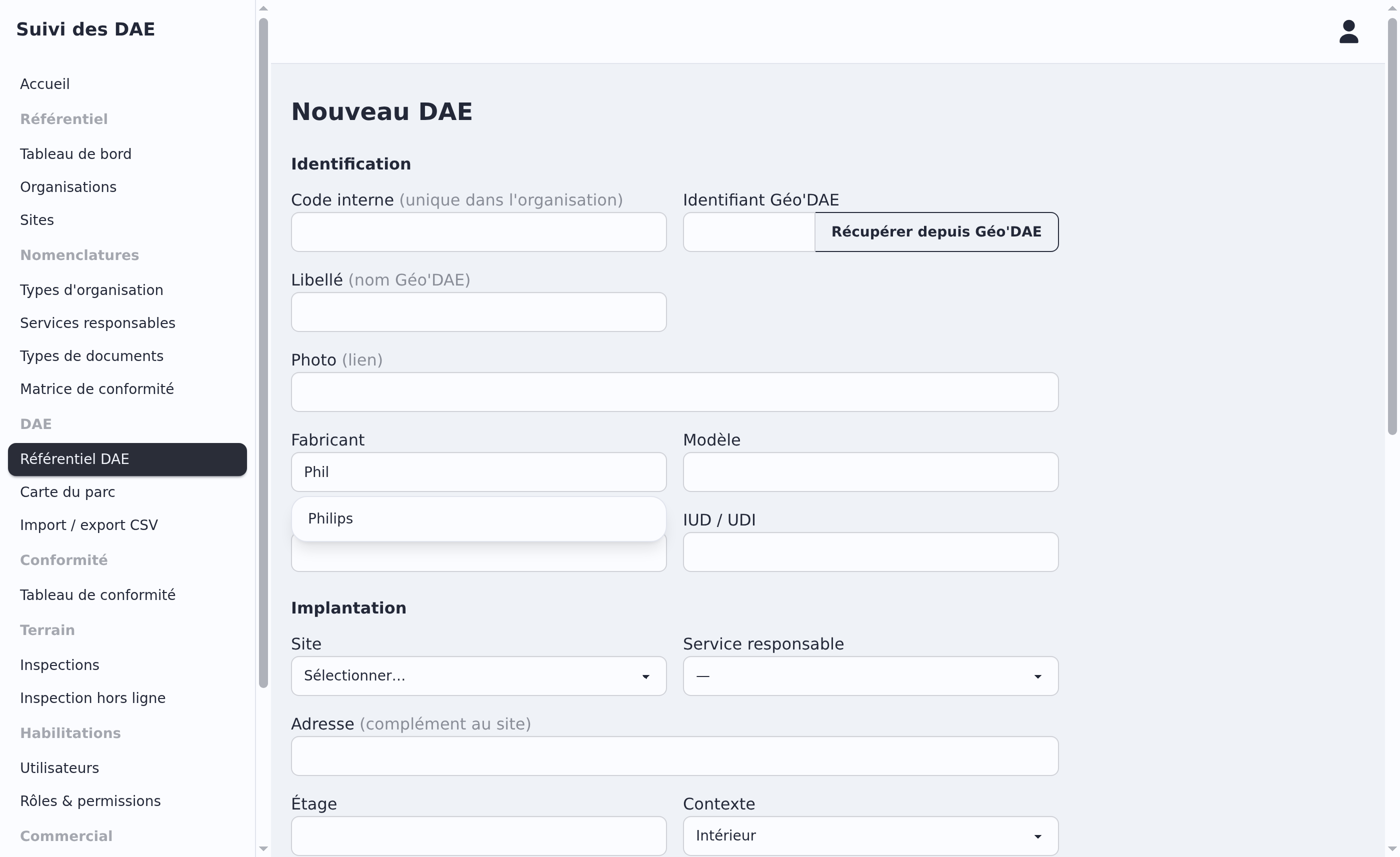This screenshot has height=857, width=1400.
Task: Open the Service responsable dropdown
Action: coord(870,675)
